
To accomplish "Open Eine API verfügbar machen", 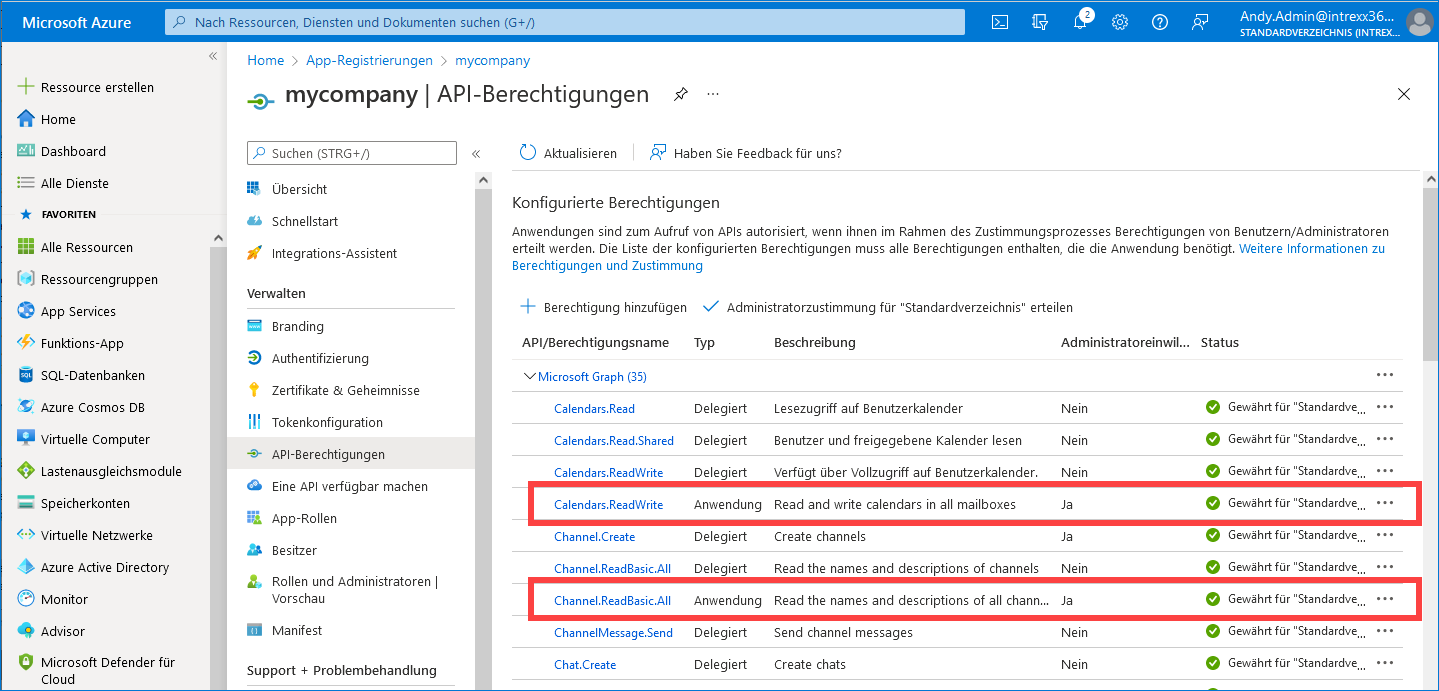I will click(351, 486).
